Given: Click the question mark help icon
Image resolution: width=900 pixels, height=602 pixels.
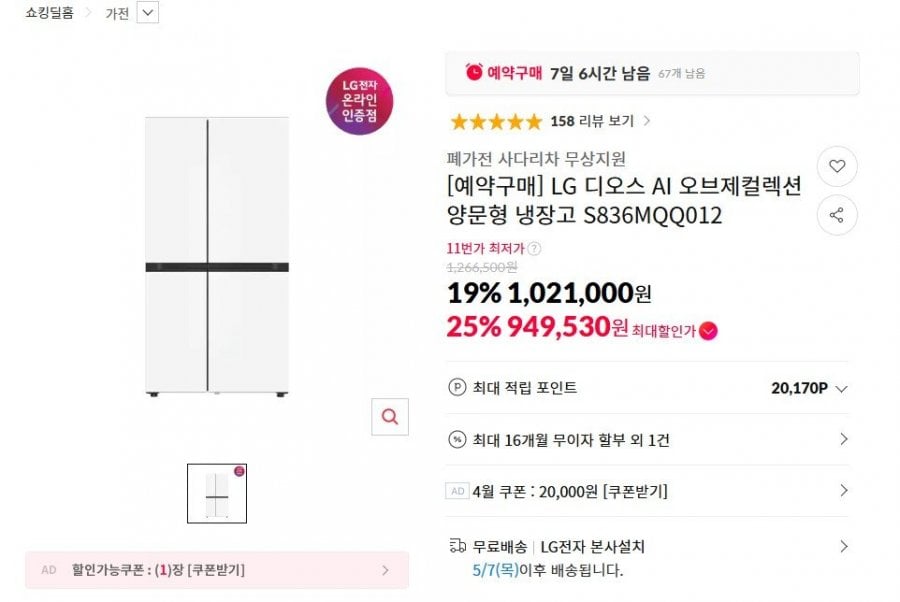Looking at the screenshot, I should (535, 249).
